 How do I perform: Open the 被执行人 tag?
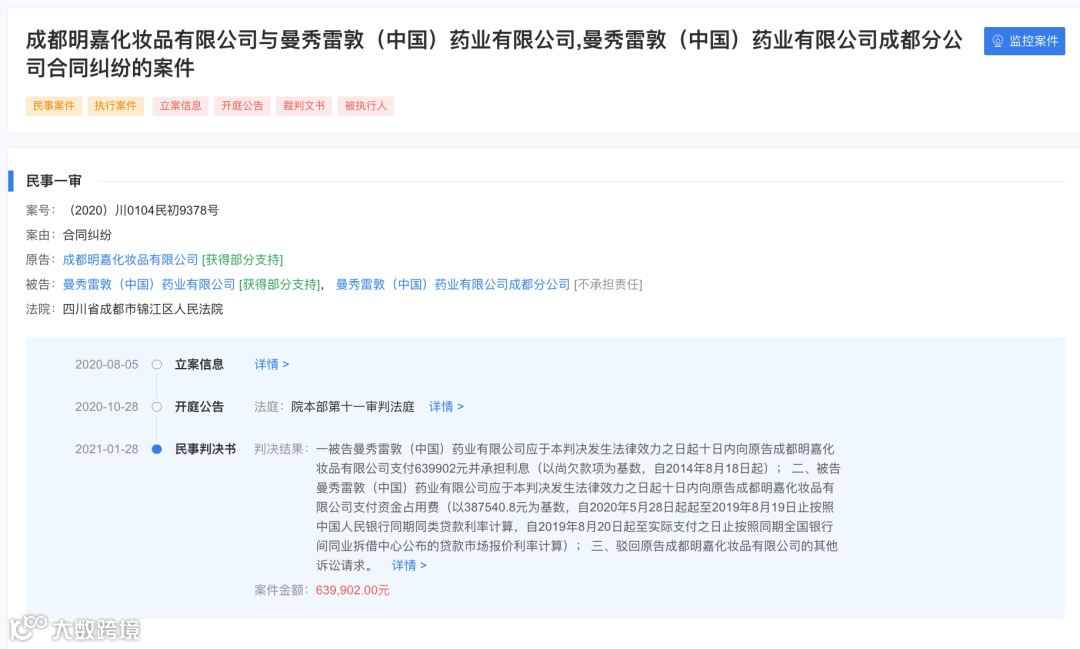(x=365, y=105)
